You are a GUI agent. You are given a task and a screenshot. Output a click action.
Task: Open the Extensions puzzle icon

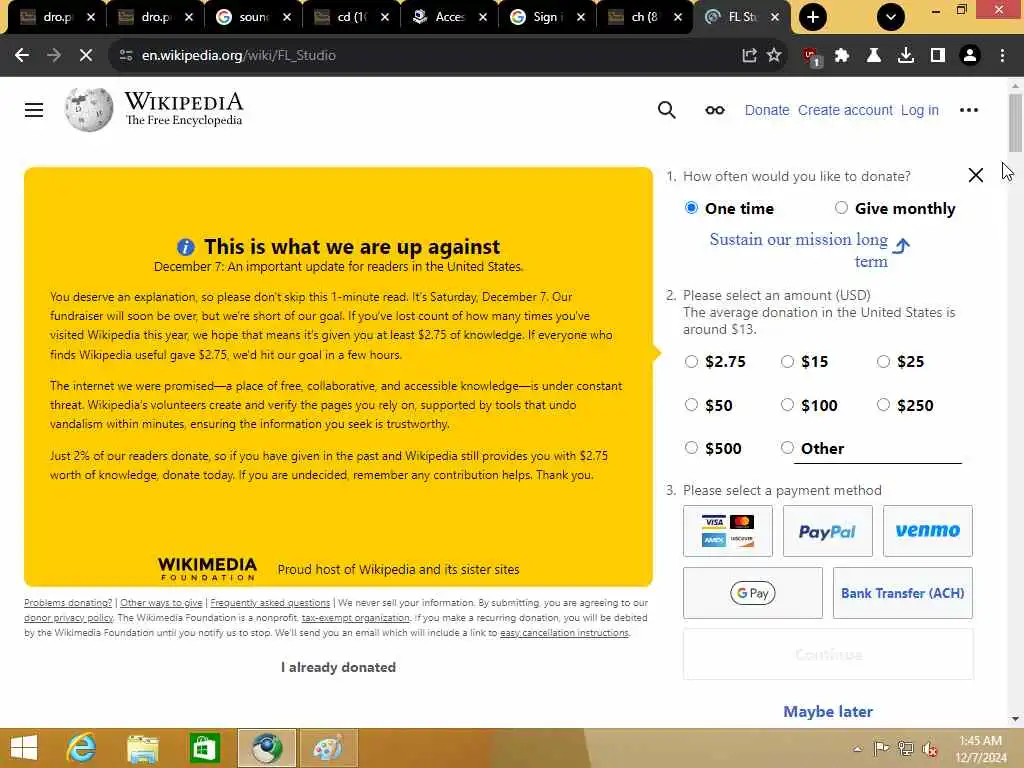842,56
